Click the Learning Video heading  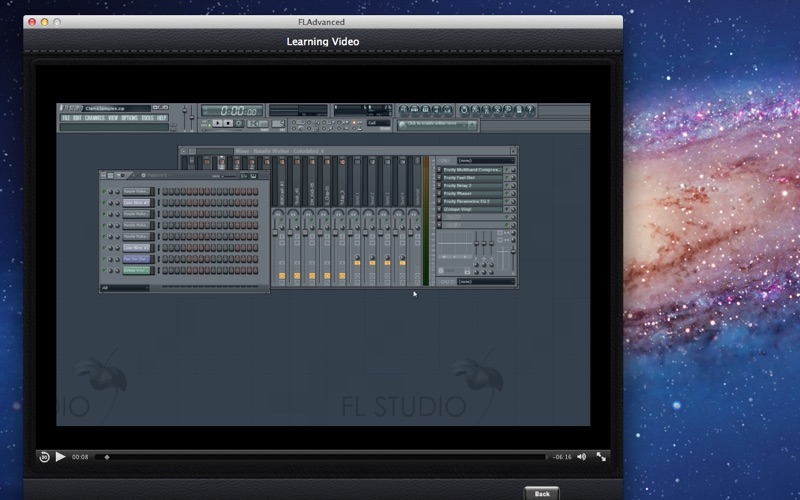323,42
